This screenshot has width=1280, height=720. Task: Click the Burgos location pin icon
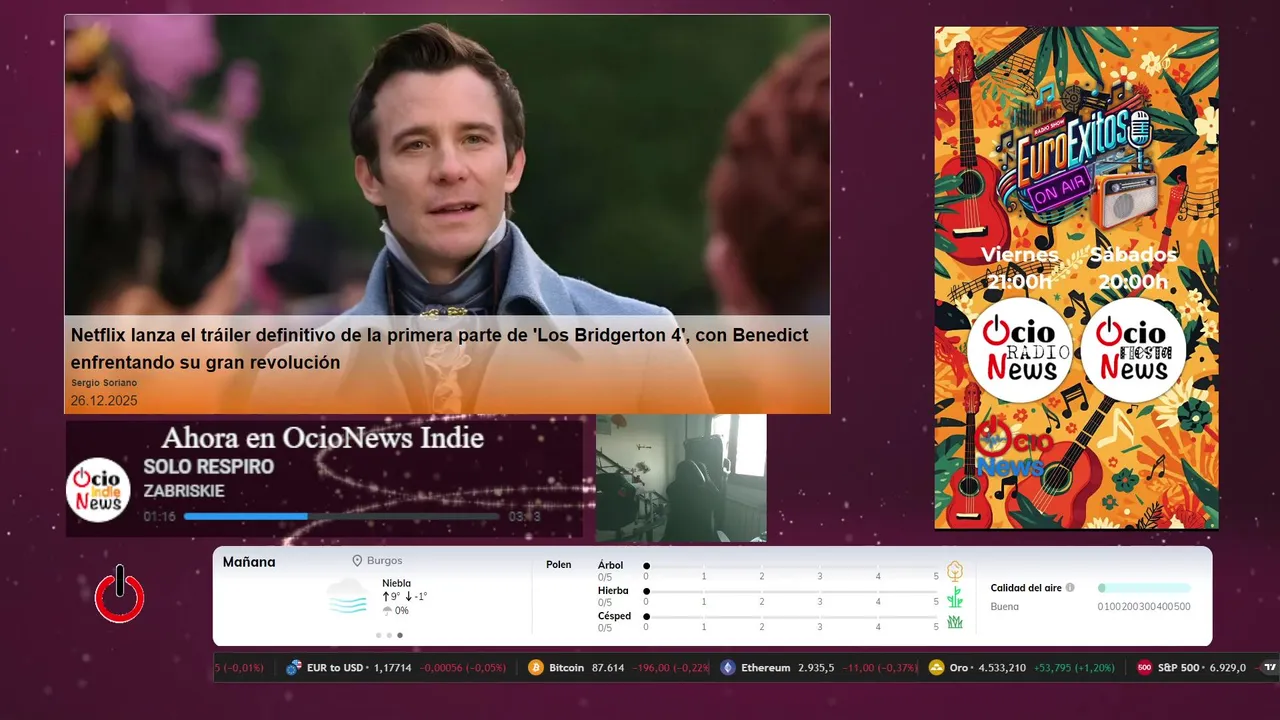pyautogui.click(x=357, y=561)
